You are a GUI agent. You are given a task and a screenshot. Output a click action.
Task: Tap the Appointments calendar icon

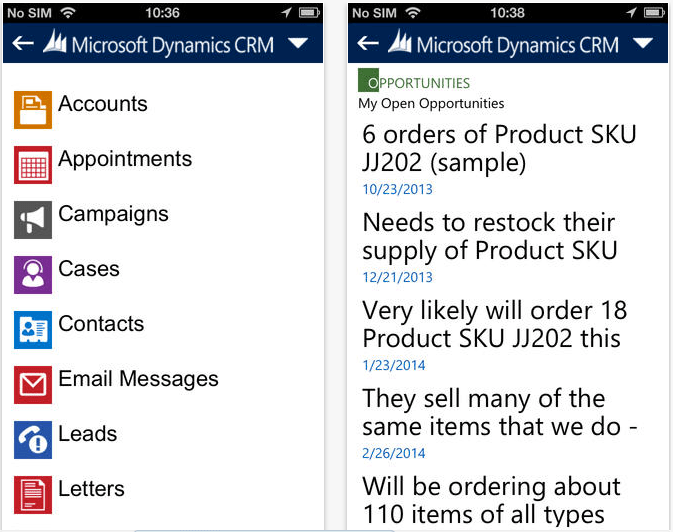33,164
